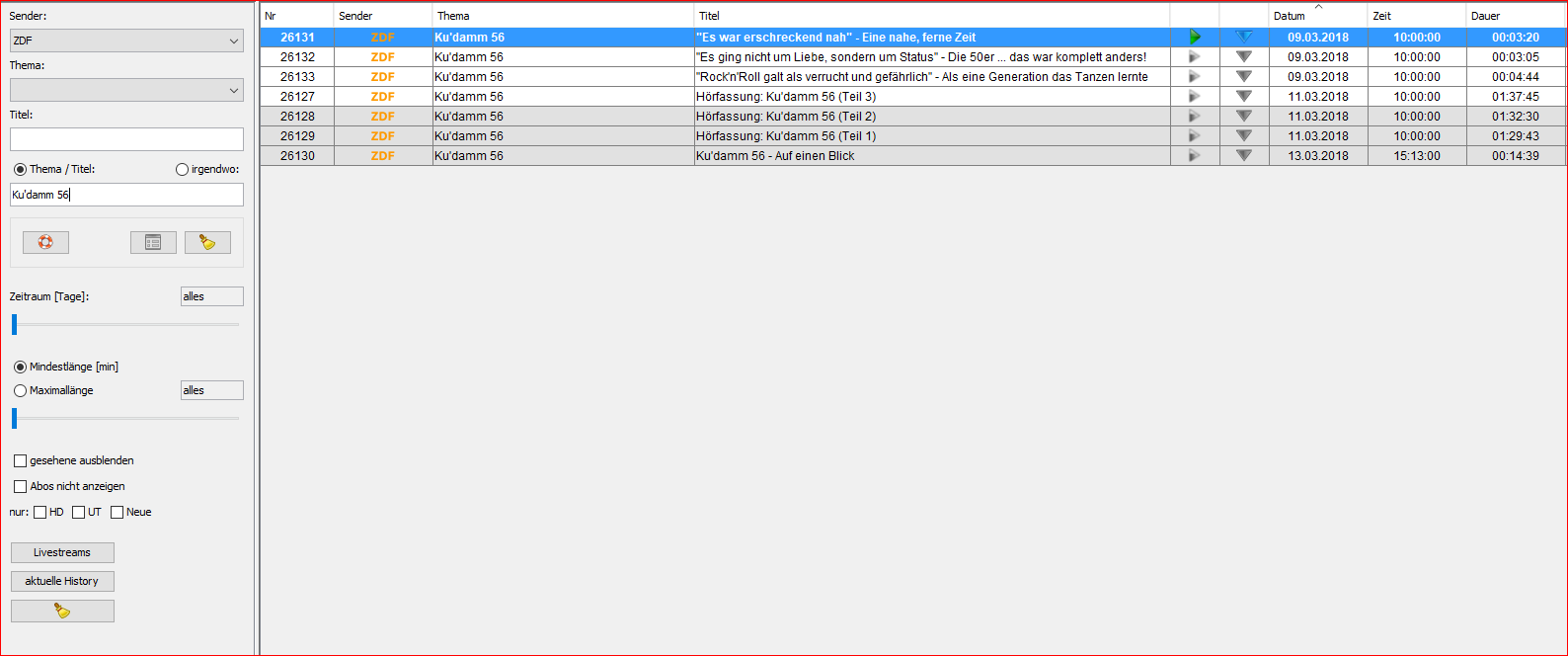The height and width of the screenshot is (656, 1568).
Task: Clear filters with broom icon beside list button
Action: 207,242
